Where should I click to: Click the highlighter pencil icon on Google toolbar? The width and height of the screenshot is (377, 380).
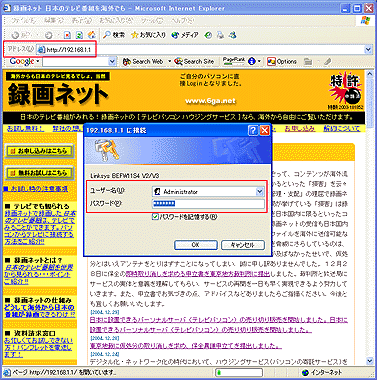[328, 61]
